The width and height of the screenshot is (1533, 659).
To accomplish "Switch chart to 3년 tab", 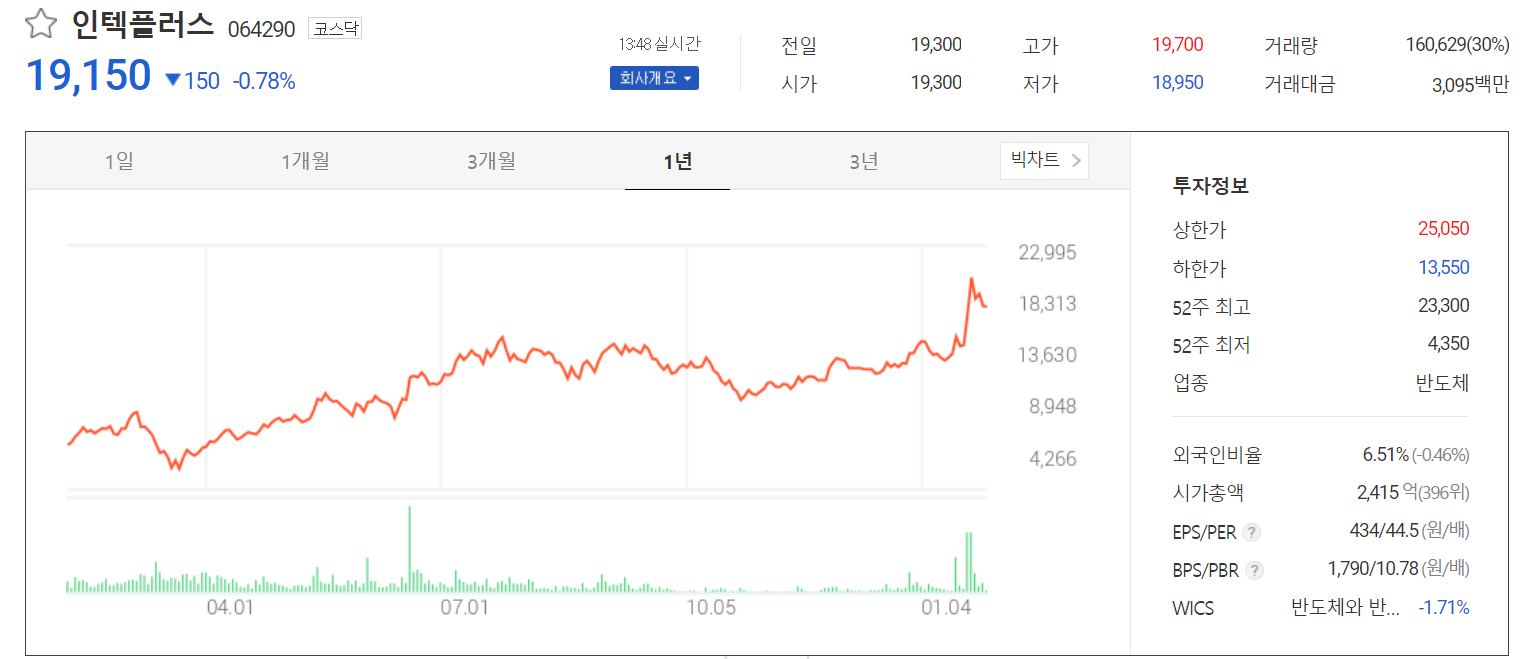I will (x=863, y=161).
